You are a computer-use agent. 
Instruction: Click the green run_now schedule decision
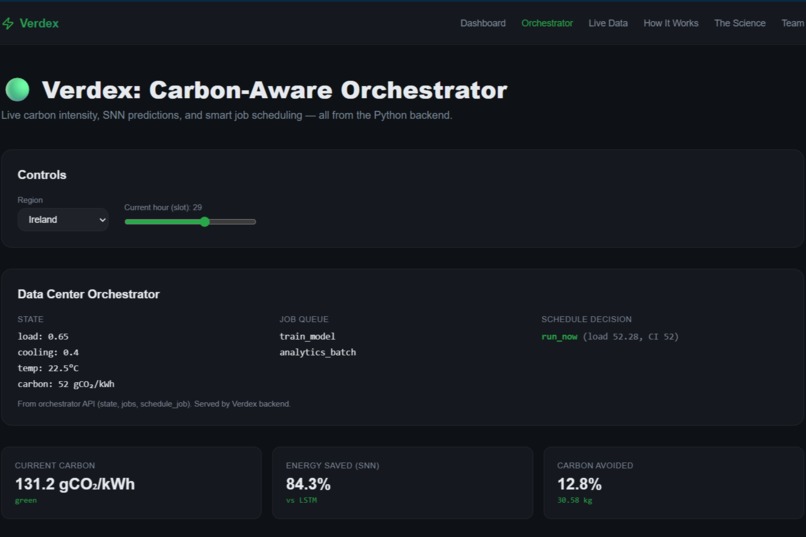559,337
